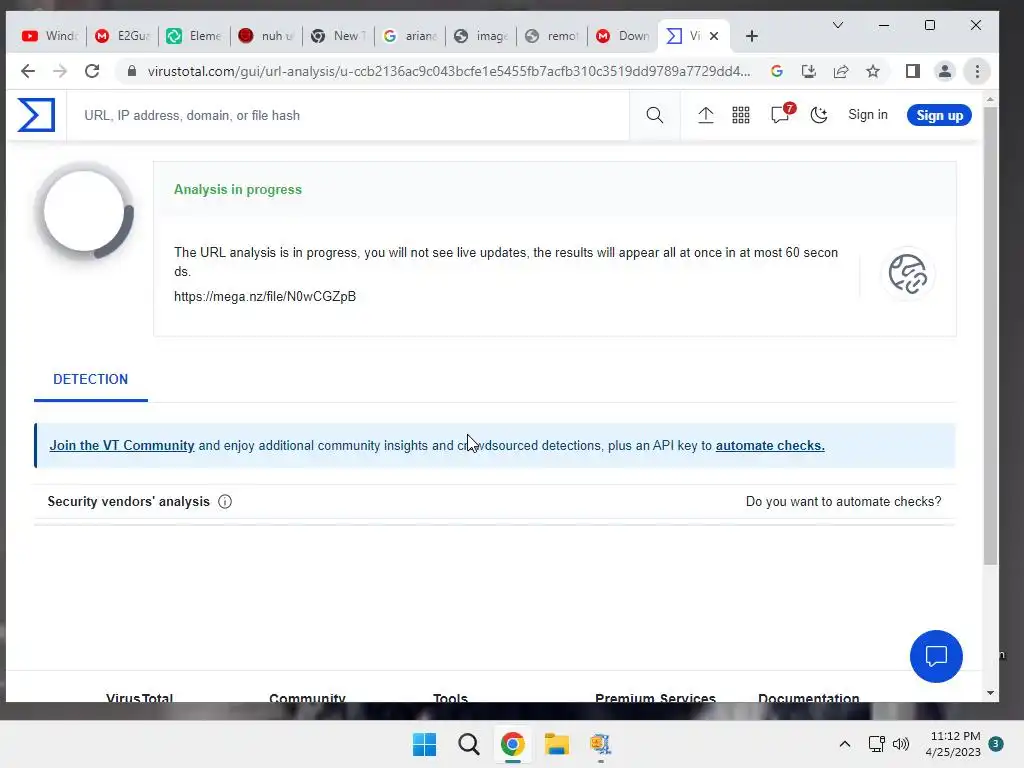
Task: Click the share page icon
Action: 841,71
